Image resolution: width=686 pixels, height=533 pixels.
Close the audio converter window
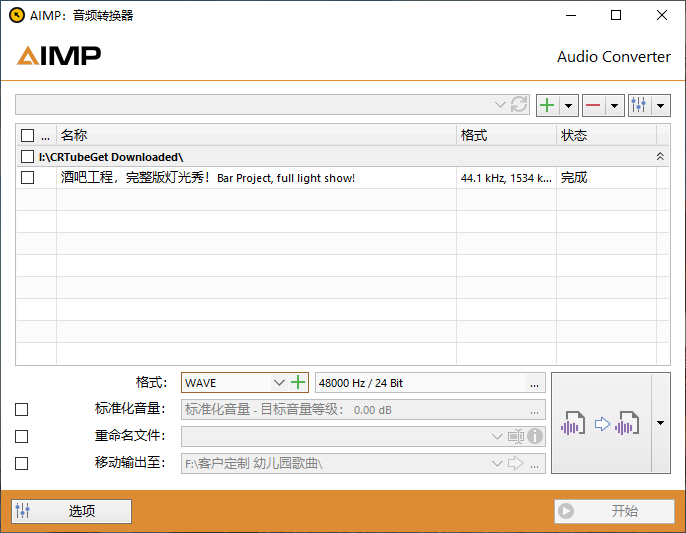[662, 15]
